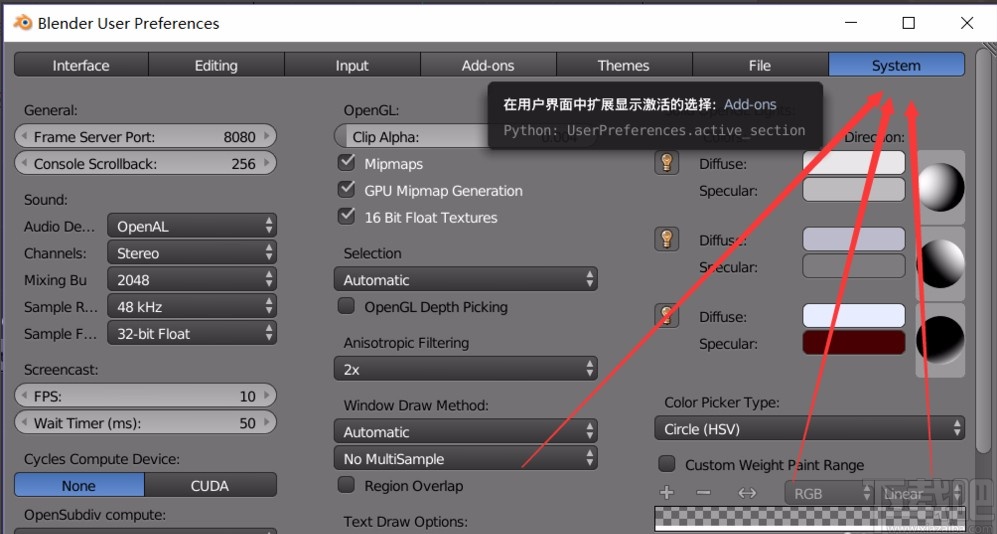The image size is (997, 534).
Task: Click the dark red Specular color swatch
Action: point(853,342)
